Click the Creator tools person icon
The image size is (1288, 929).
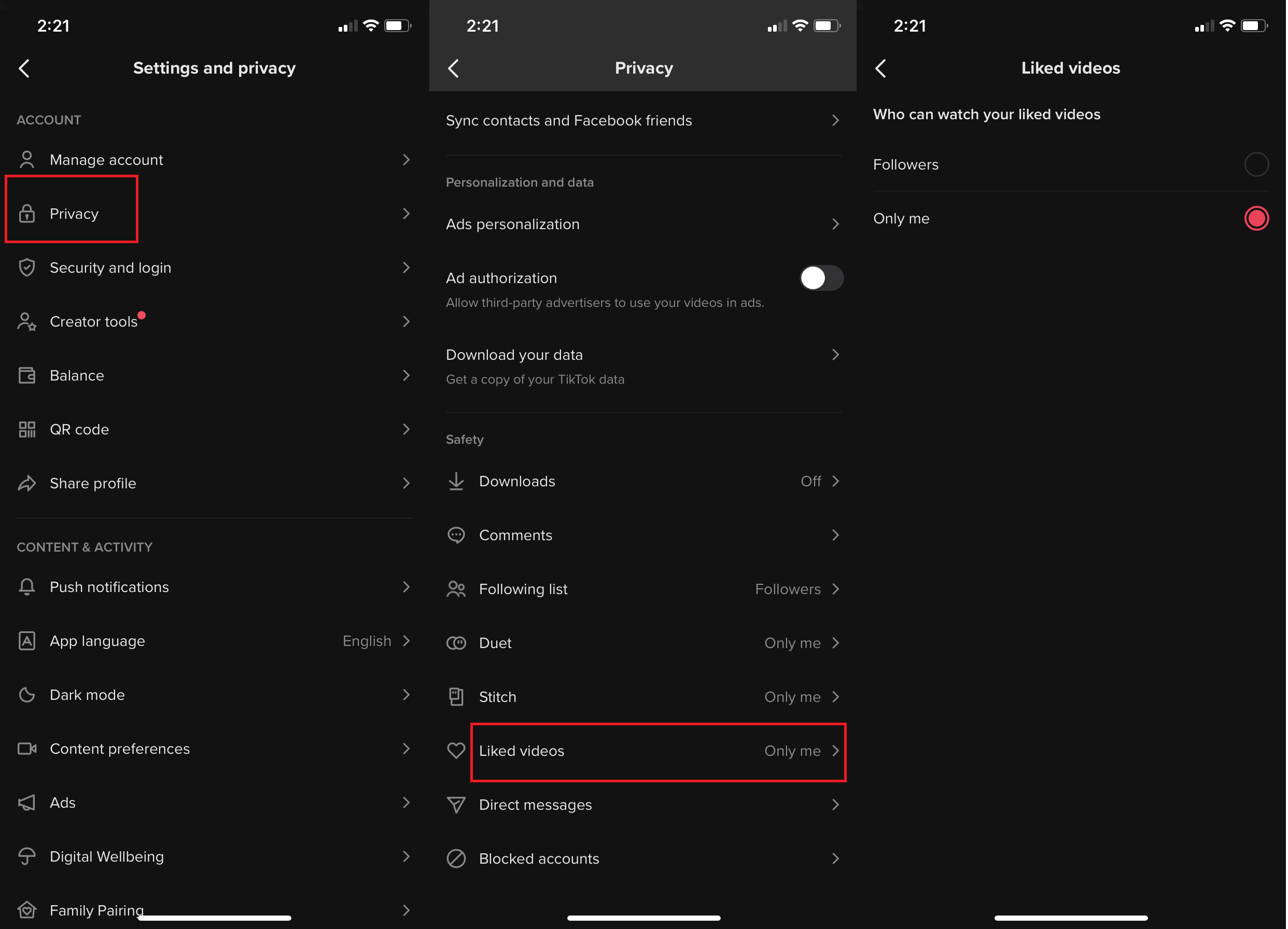pos(26,321)
